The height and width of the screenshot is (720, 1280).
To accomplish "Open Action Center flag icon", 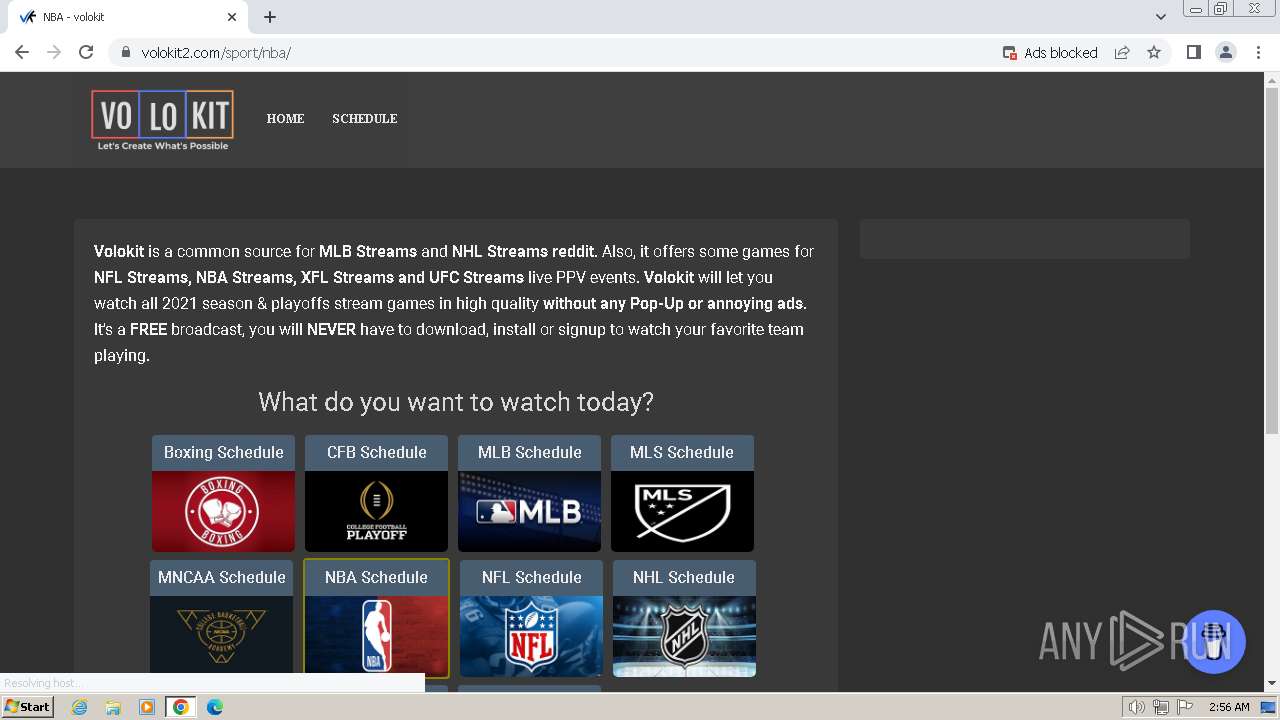I will pyautogui.click(x=1185, y=707).
